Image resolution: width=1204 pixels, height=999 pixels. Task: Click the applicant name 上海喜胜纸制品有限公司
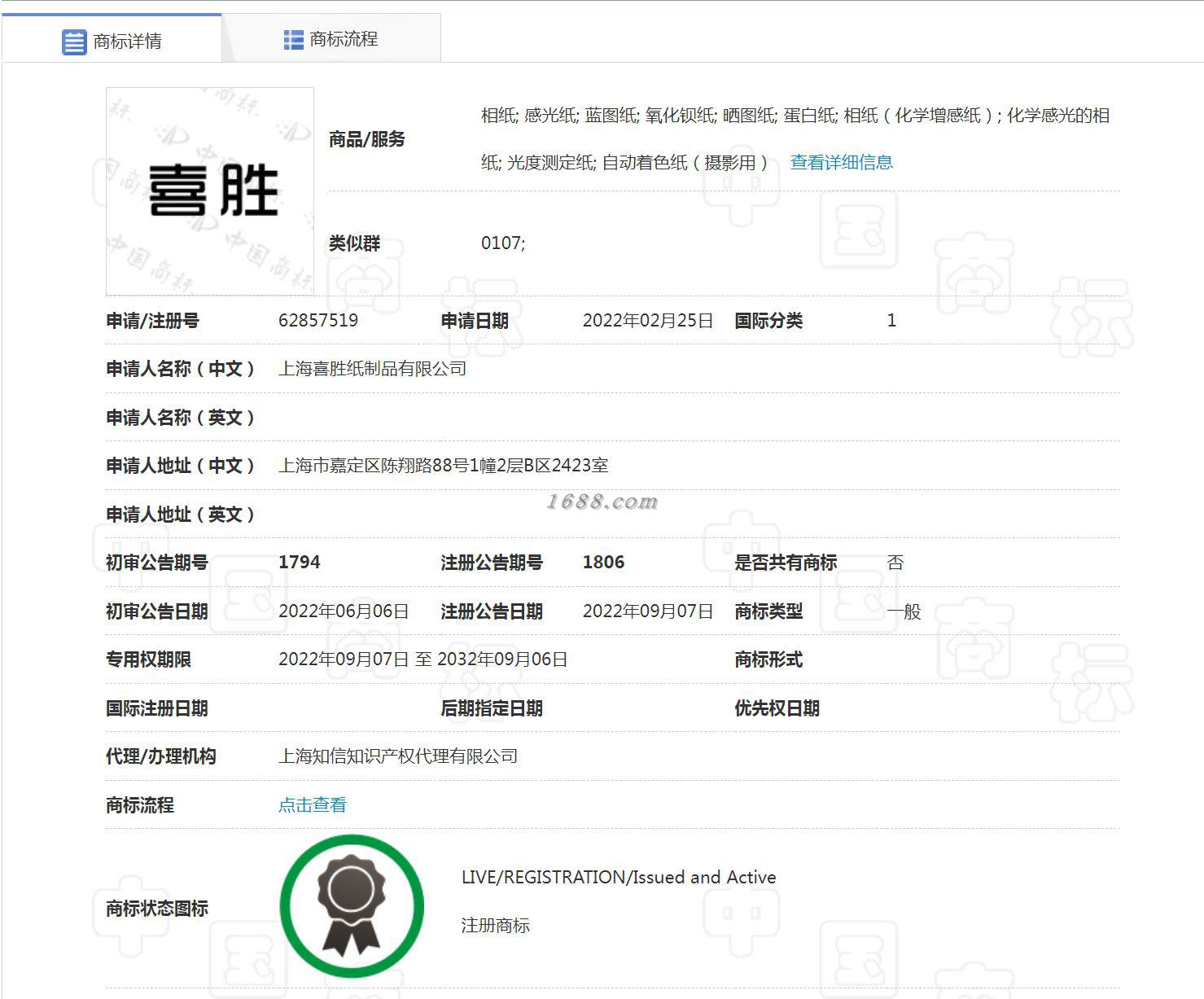click(373, 369)
